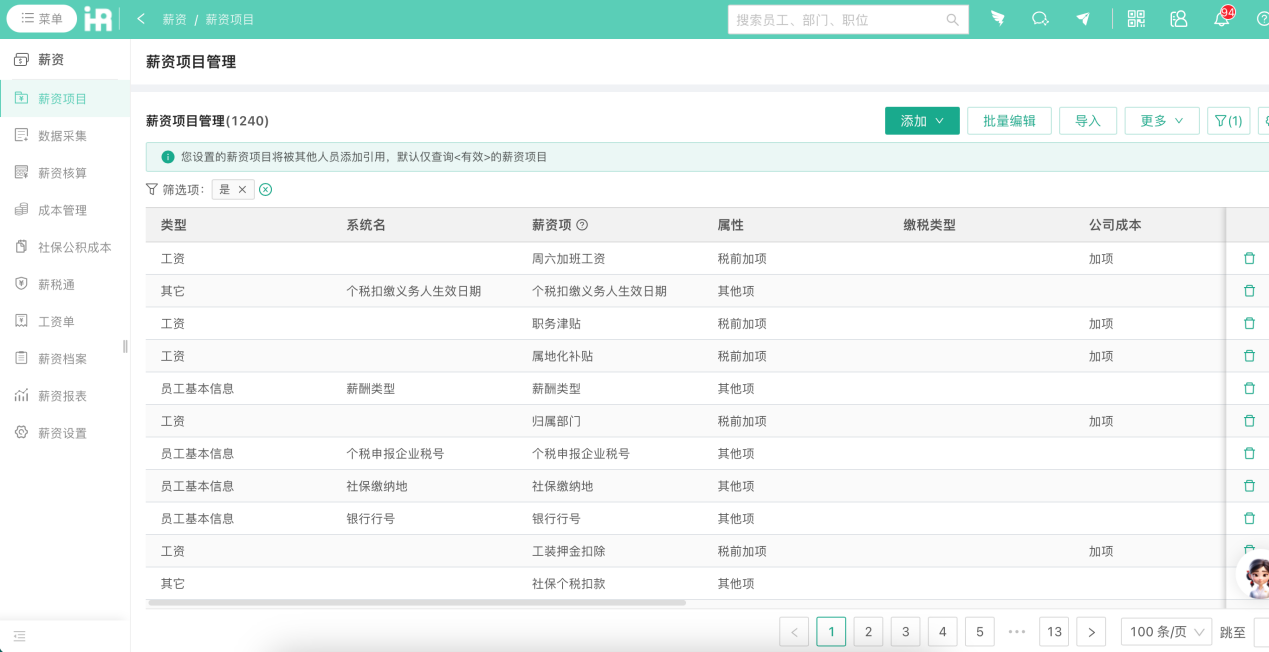
Task: Delete the 银行行号 row using trash icon
Action: (x=1248, y=518)
